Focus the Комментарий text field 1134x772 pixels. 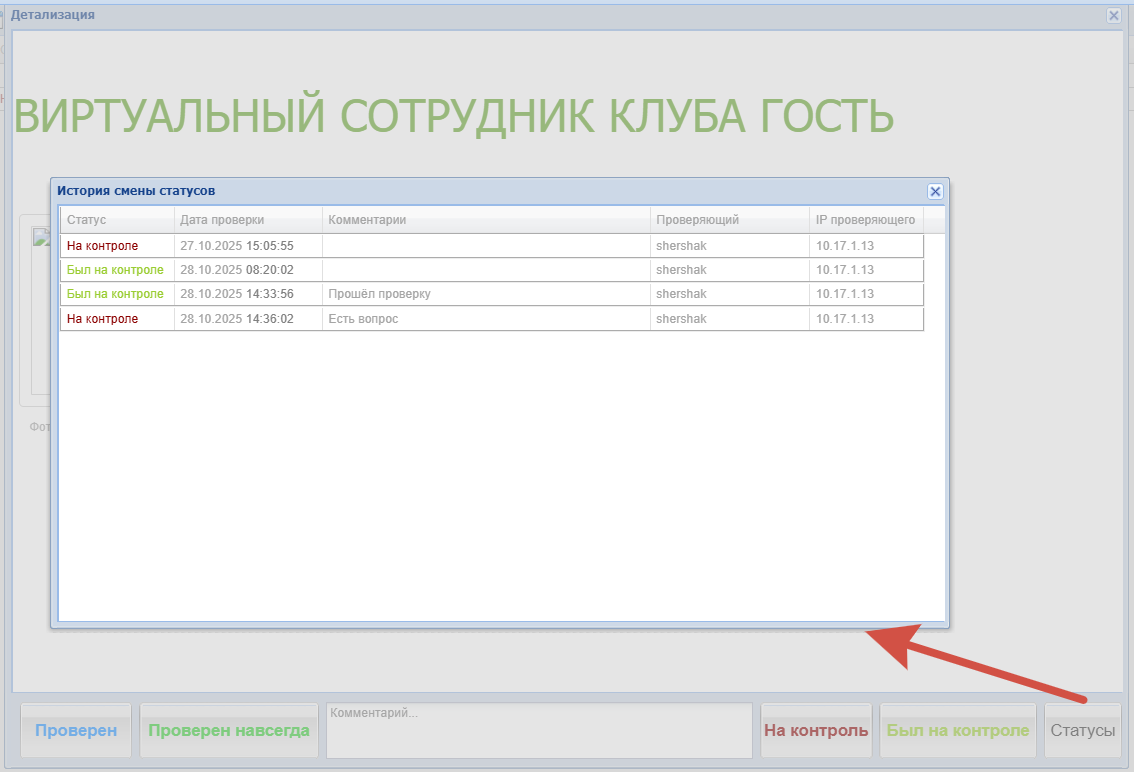539,730
